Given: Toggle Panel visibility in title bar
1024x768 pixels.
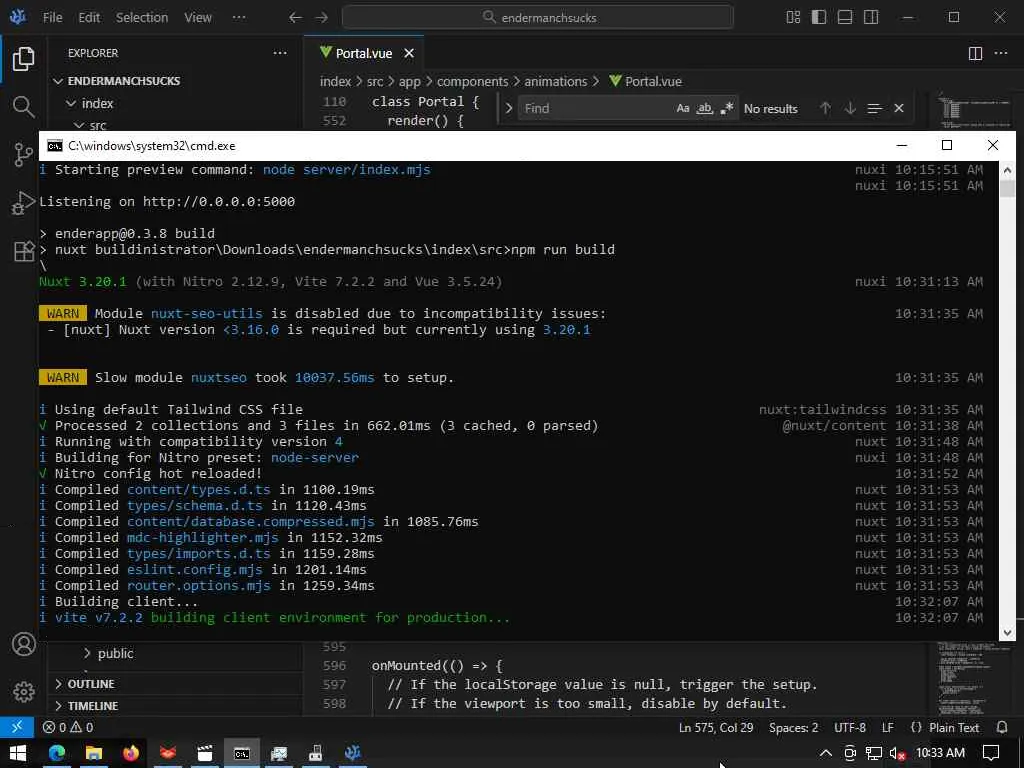Looking at the screenshot, I should pyautogui.click(x=844, y=18).
